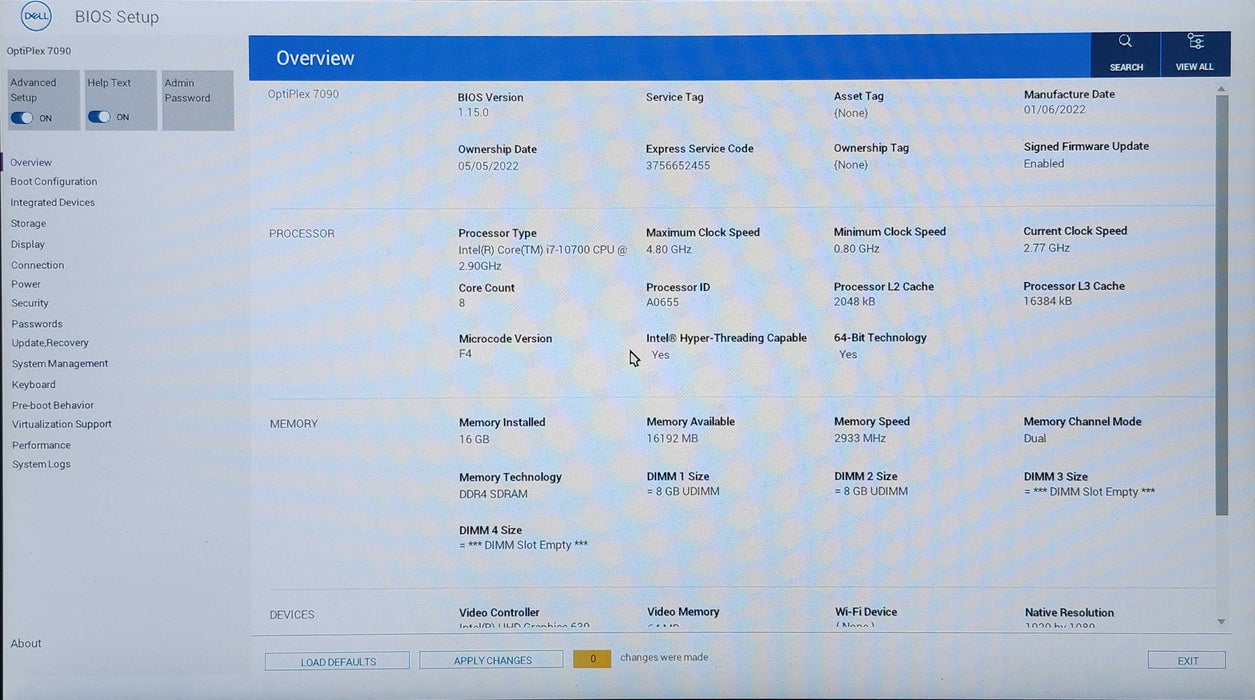1255x700 pixels.
Task: Click Core Count value 8
Action: tap(462, 302)
